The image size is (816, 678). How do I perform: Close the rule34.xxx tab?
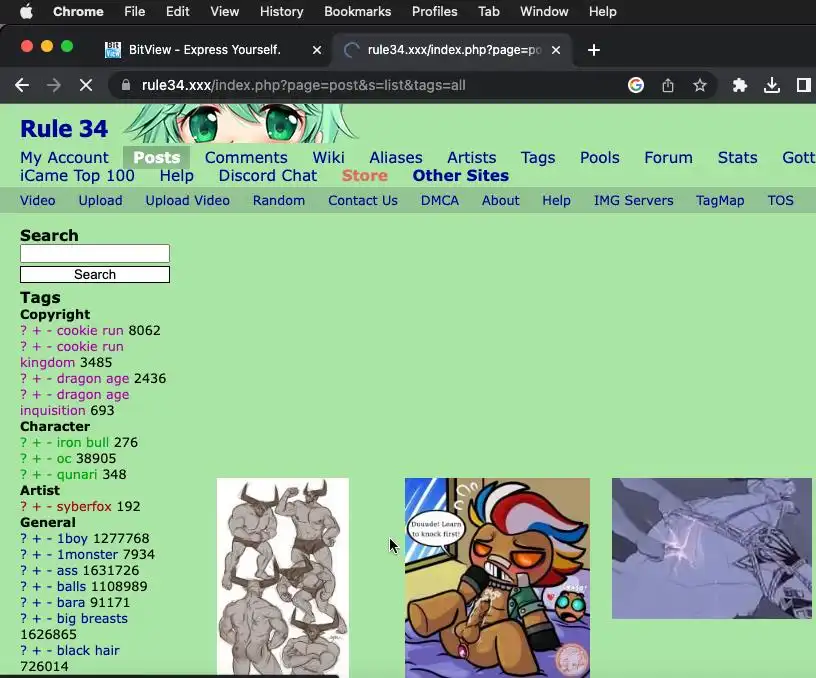tap(556, 50)
